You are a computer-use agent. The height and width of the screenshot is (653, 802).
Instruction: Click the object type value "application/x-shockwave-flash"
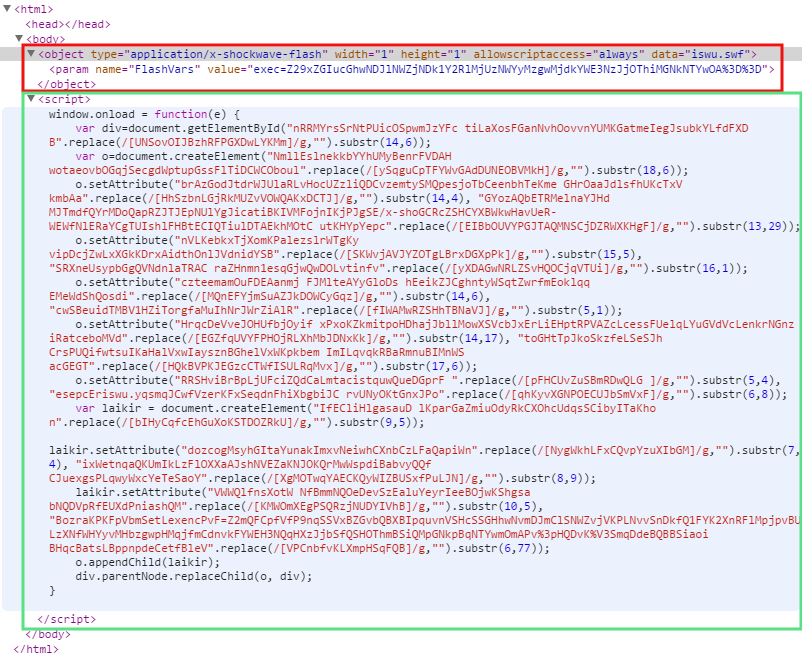coord(227,54)
